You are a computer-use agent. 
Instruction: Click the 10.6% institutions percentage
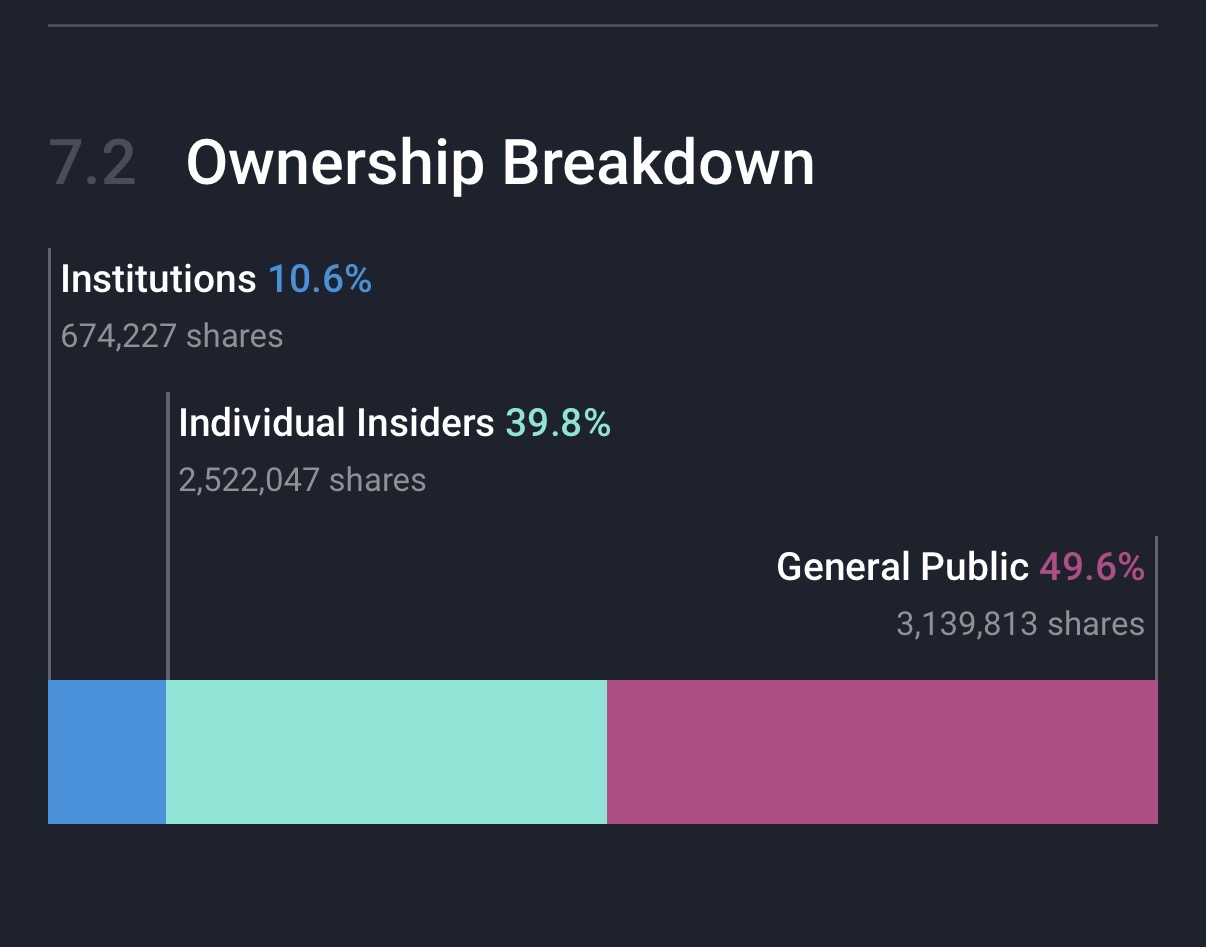[320, 279]
